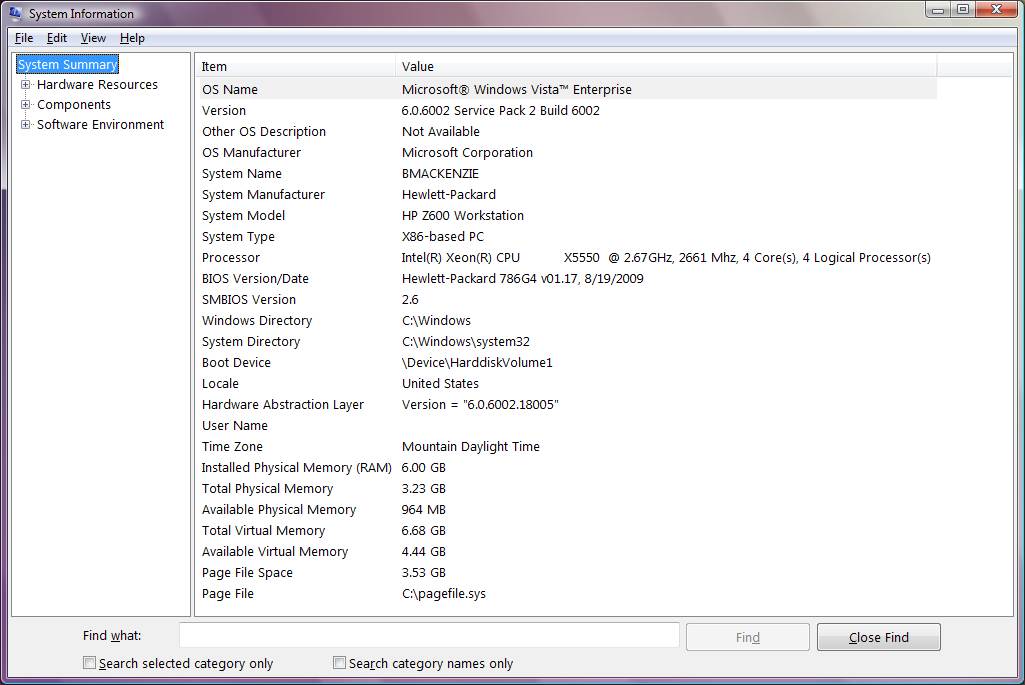Screen dimensions: 1025x685
Task: Select the OS Name row
Action: [x=230, y=90]
